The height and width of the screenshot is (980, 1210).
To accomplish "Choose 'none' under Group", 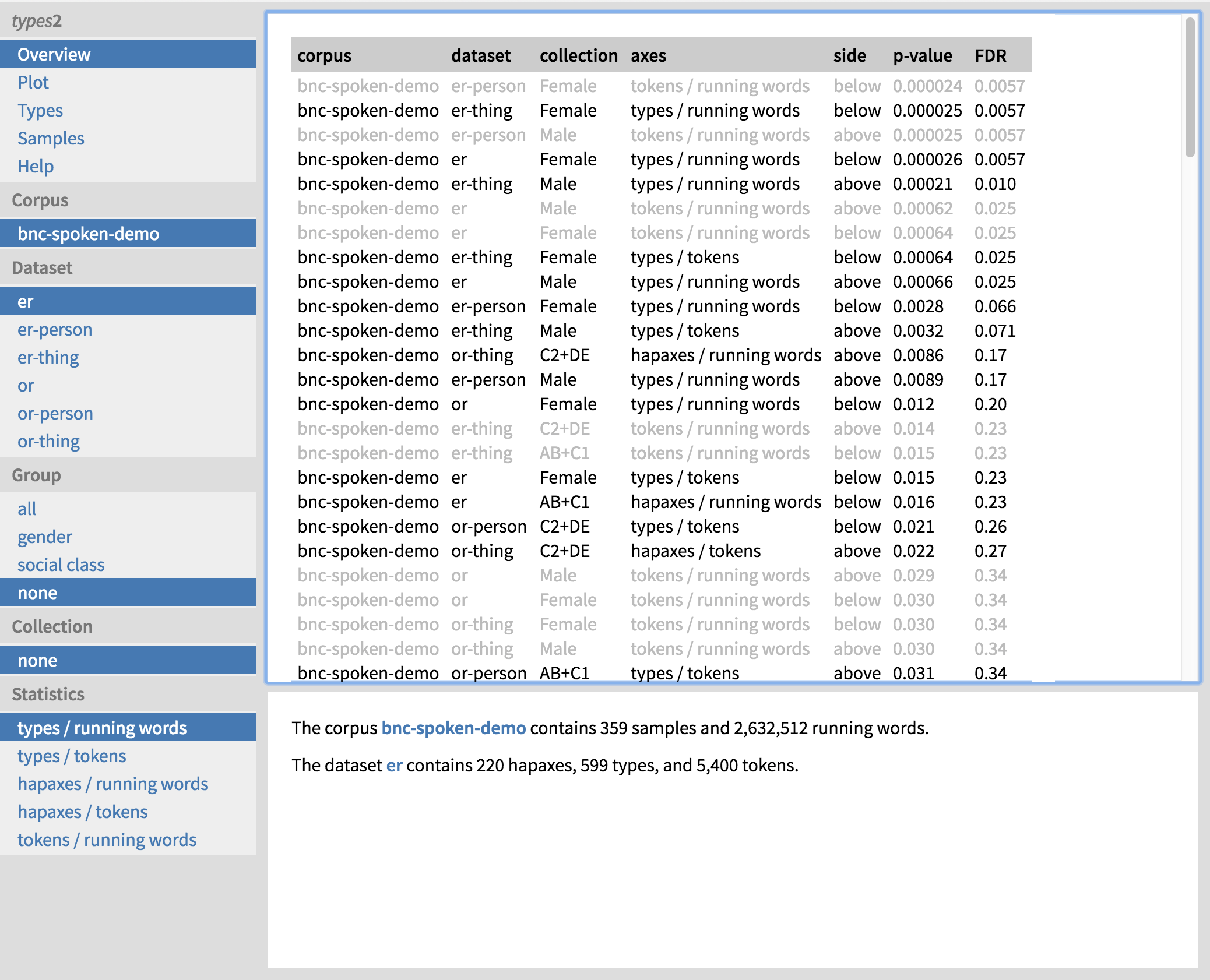I will click(x=128, y=593).
